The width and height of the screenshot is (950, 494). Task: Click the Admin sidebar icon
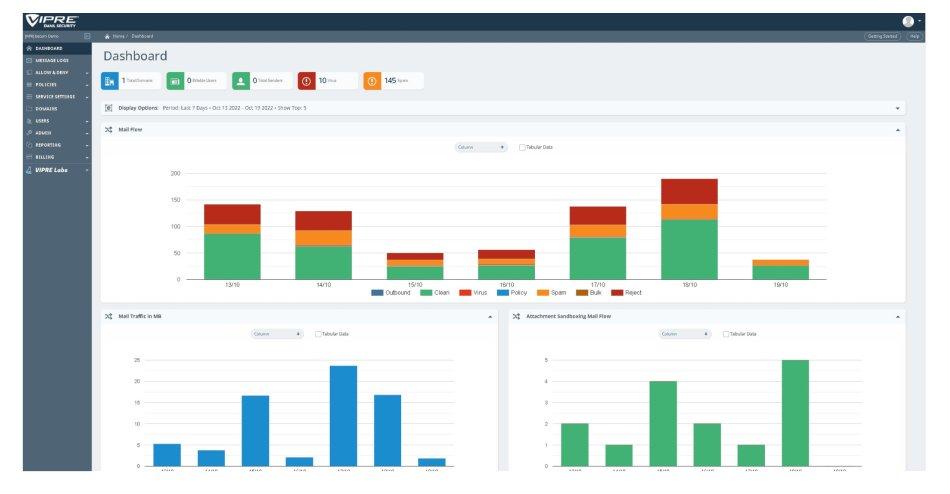click(28, 133)
